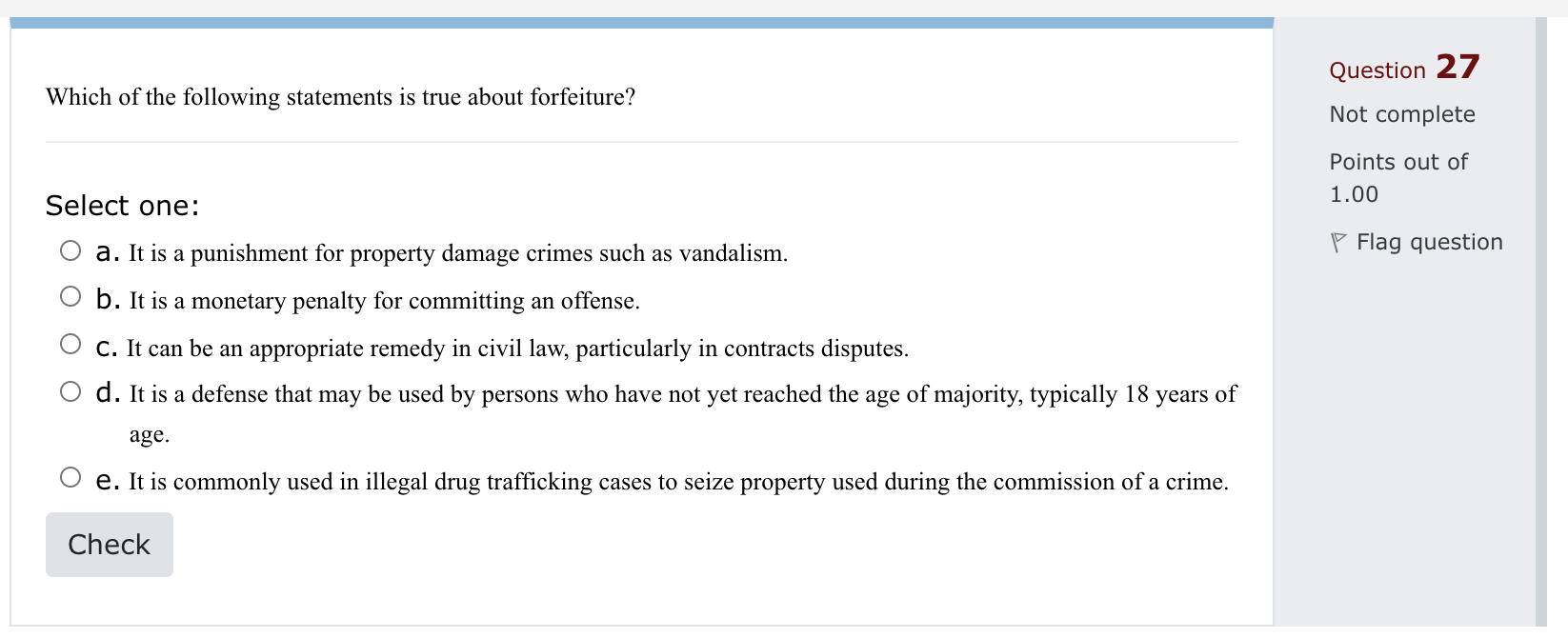Click the Not complete status label
1568x638 pixels.
(1402, 114)
